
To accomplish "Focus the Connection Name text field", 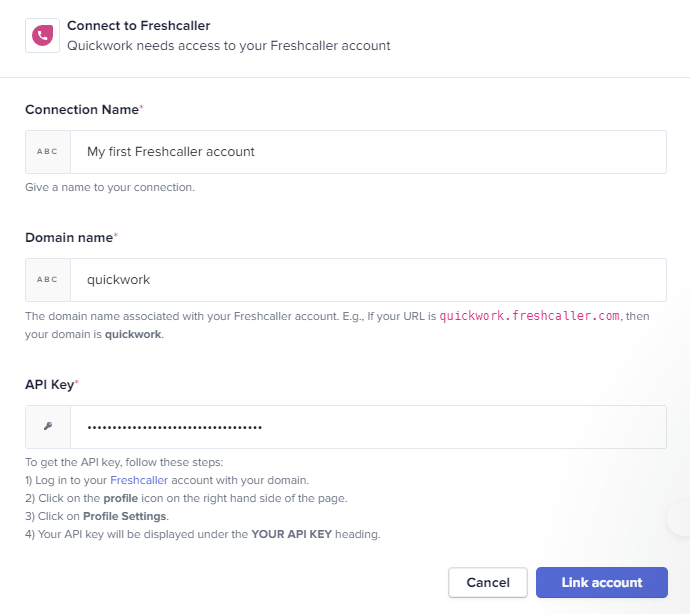I will click(x=368, y=152).
